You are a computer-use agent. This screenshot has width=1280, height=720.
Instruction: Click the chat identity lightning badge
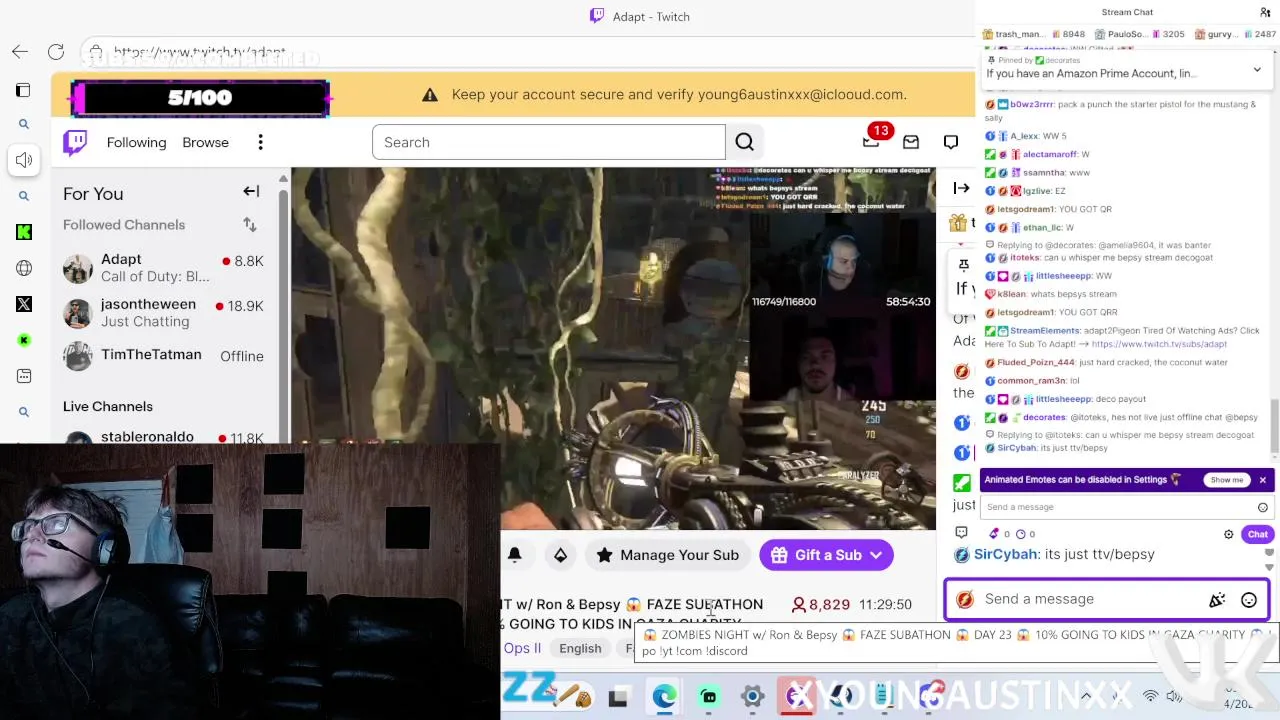pos(965,599)
